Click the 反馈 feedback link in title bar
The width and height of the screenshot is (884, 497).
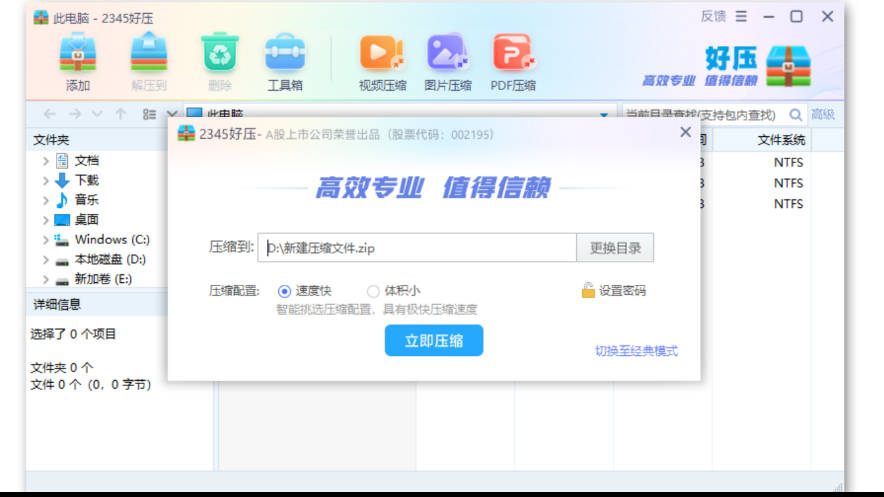713,16
